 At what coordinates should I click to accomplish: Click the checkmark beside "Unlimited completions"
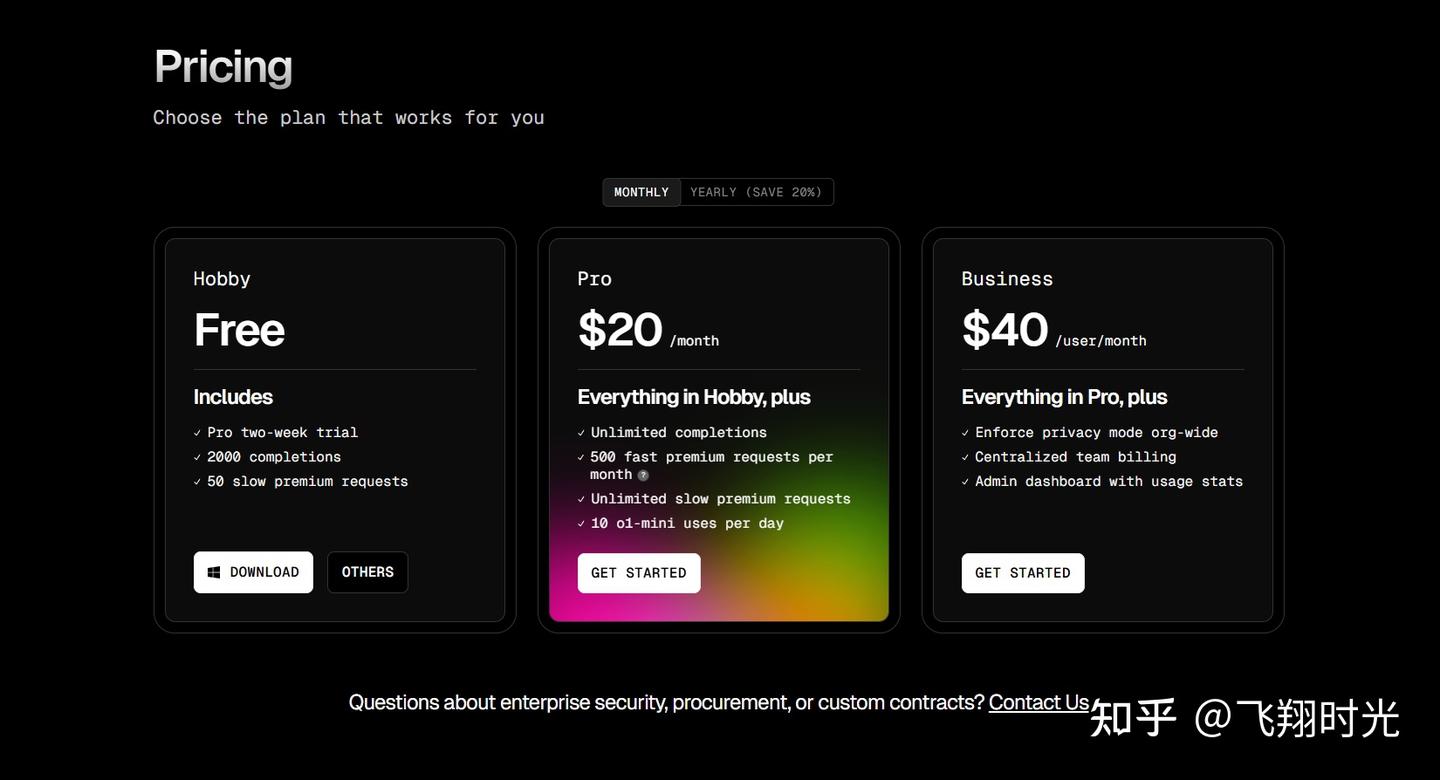point(581,433)
